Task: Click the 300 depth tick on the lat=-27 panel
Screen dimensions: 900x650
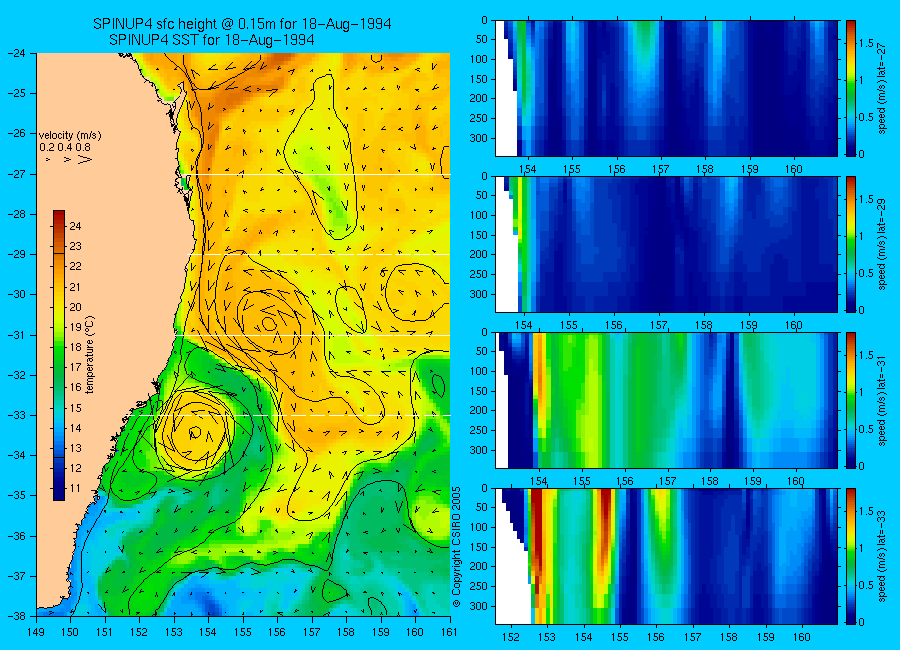Action: point(478,138)
